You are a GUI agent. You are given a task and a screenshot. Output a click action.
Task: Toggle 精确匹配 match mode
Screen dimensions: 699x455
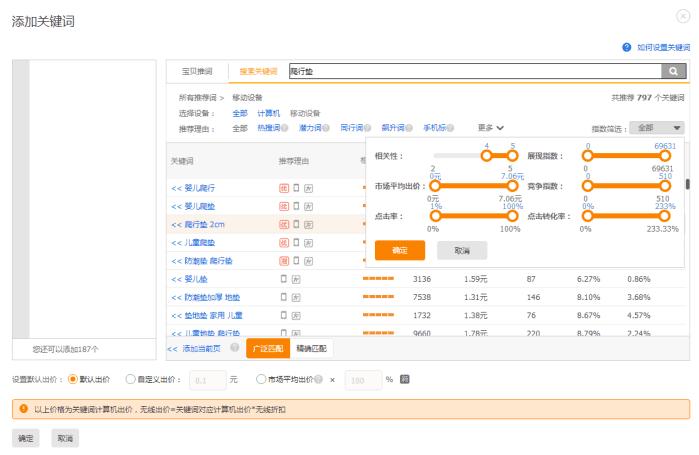(x=311, y=348)
